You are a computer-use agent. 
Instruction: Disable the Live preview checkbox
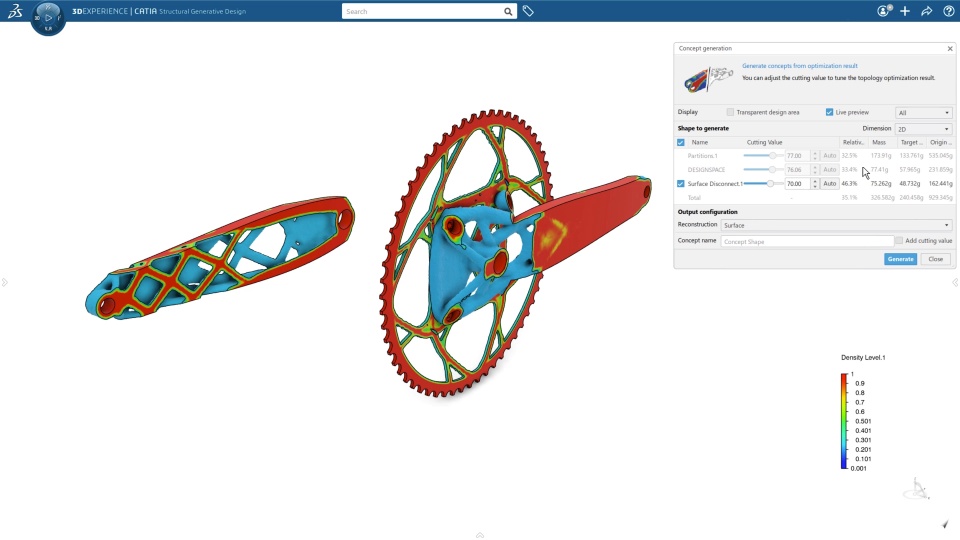(x=829, y=112)
